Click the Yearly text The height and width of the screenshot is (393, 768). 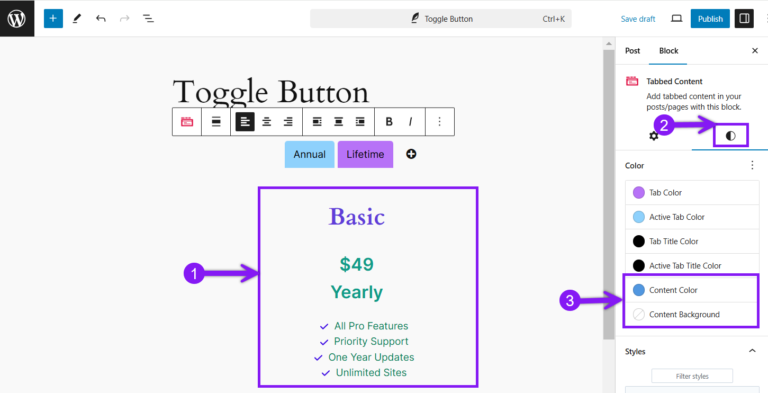point(357,292)
